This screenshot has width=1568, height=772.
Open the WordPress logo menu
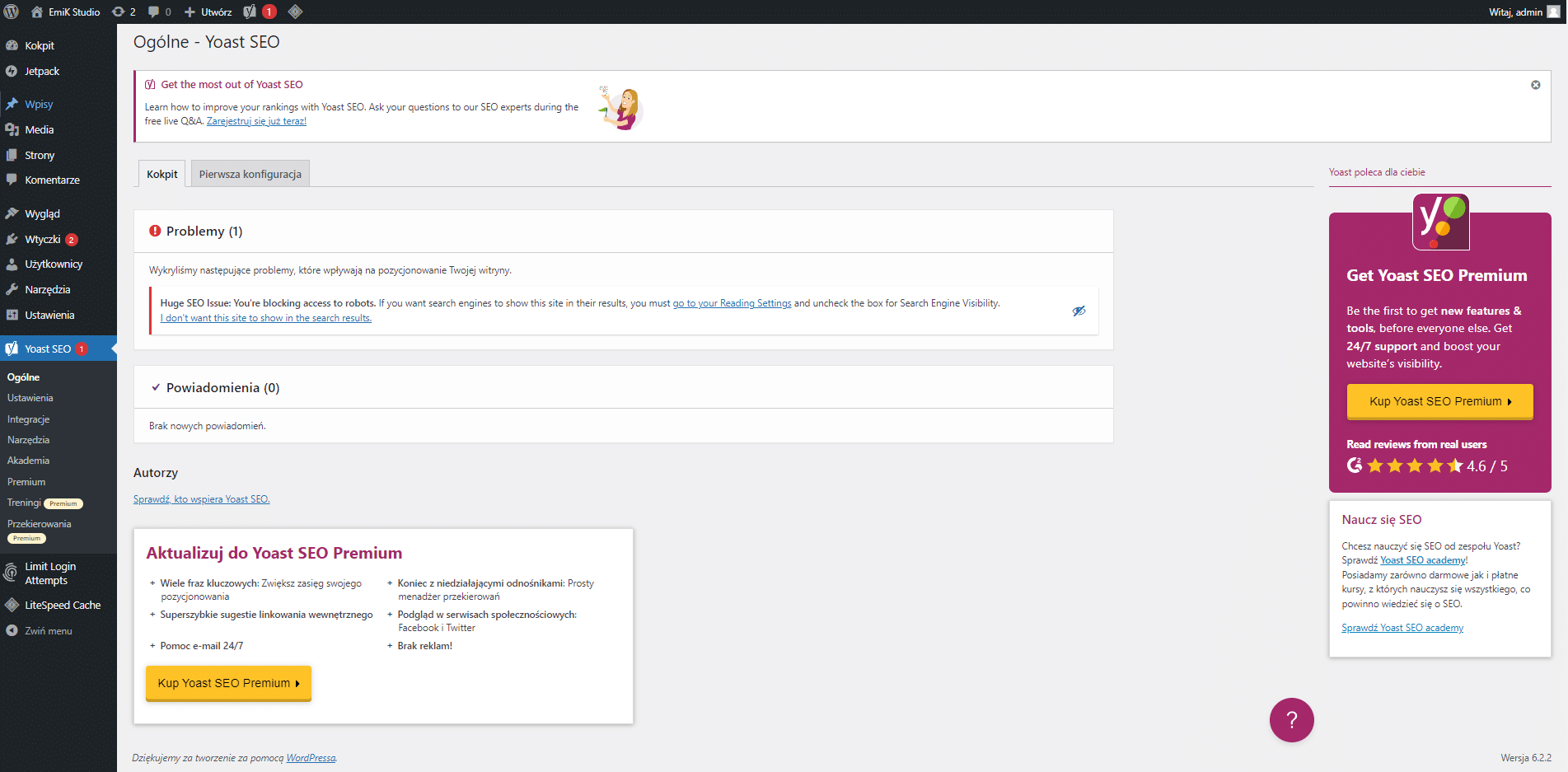click(12, 12)
